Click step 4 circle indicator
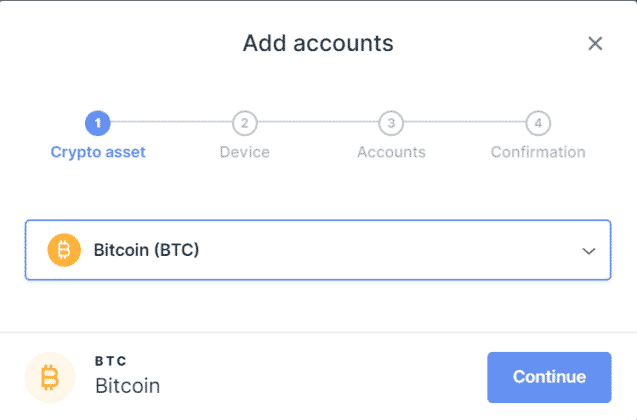Screen dimensions: 637x420 pos(538,123)
